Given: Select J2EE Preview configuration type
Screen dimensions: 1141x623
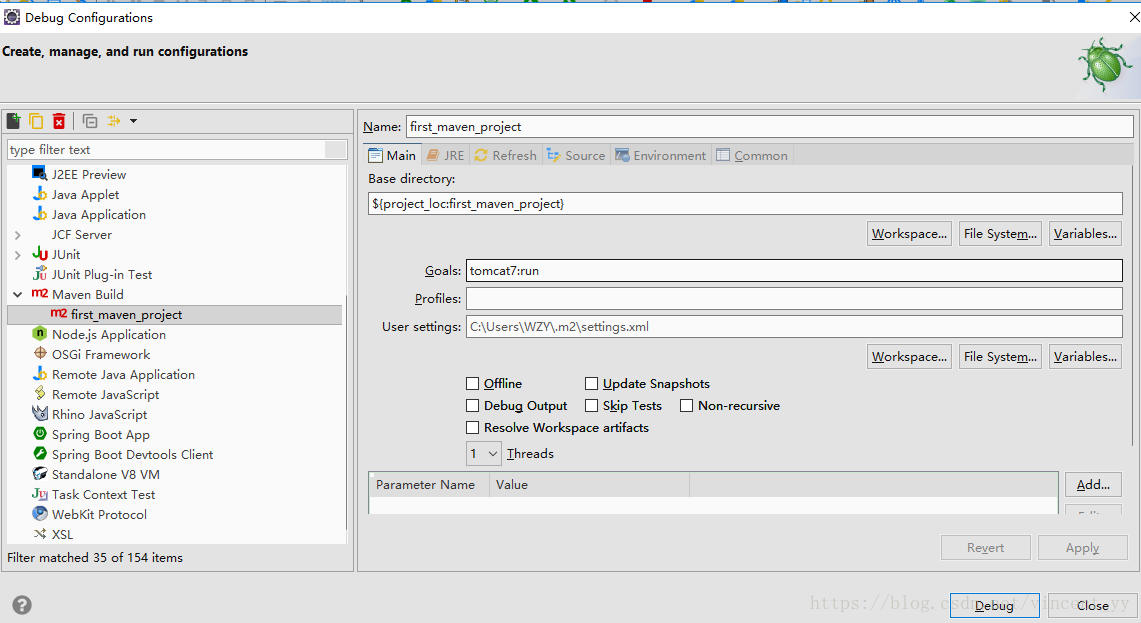Looking at the screenshot, I should point(89,175).
